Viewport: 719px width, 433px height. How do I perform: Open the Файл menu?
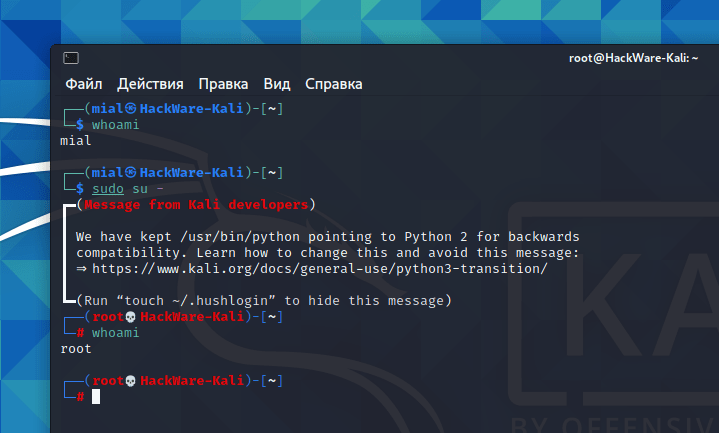coord(83,84)
